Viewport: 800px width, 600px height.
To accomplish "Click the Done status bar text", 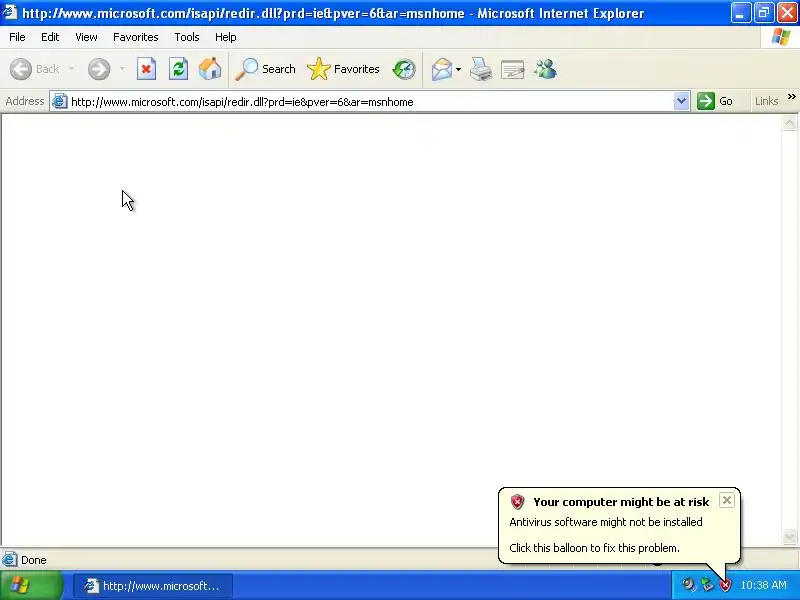I will [34, 560].
